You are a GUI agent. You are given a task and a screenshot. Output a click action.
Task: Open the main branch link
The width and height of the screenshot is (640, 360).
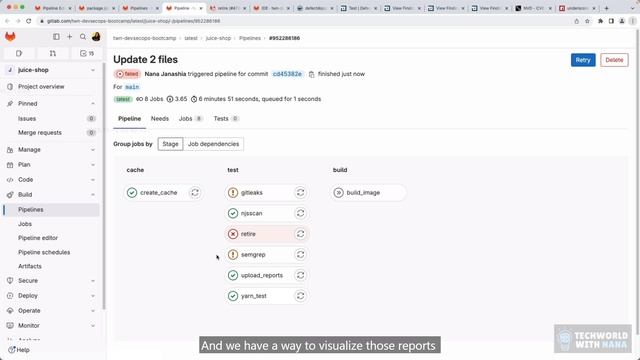click(x=132, y=87)
